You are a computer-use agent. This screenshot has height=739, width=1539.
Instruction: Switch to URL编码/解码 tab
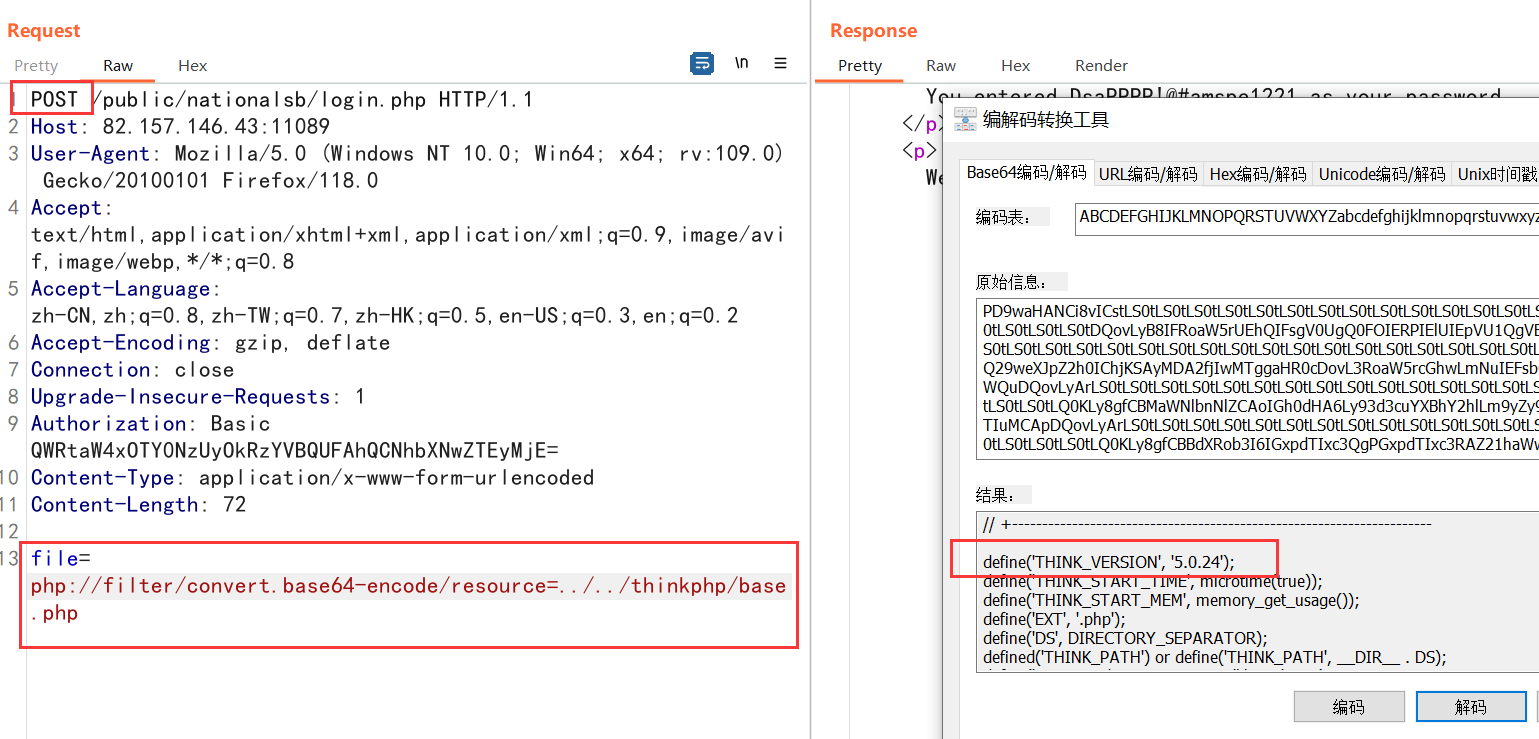(1148, 174)
